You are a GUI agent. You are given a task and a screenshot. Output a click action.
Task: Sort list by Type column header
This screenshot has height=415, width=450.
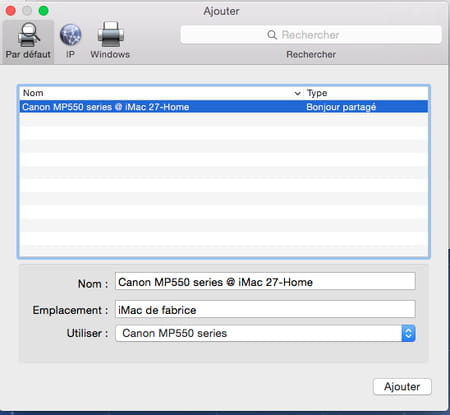click(x=366, y=93)
